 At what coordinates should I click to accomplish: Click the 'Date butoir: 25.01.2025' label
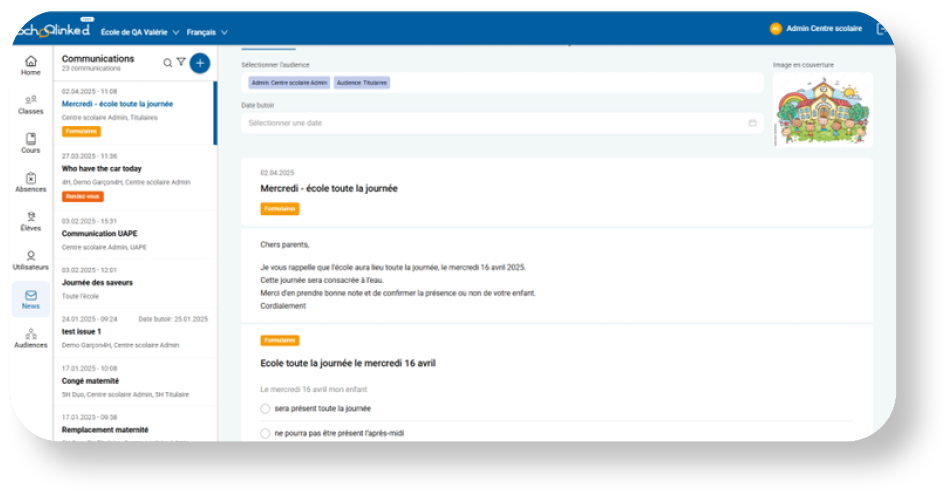[x=173, y=319]
